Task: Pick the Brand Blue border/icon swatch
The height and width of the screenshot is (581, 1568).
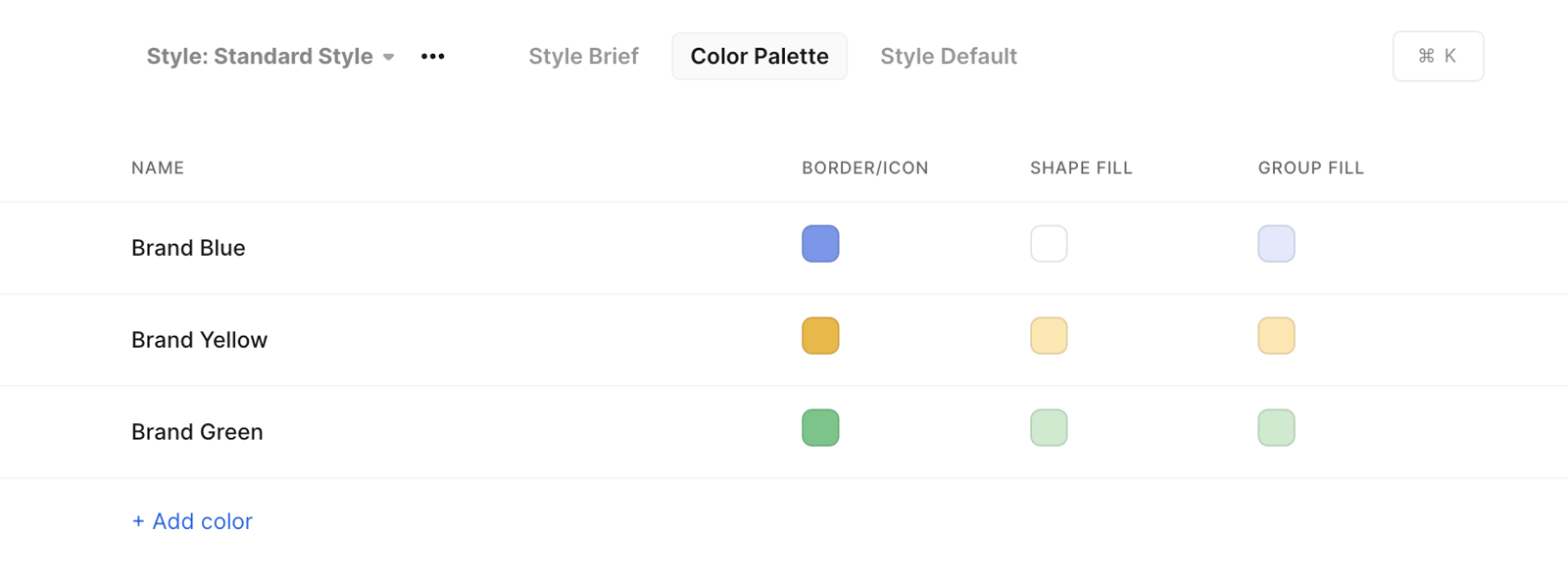Action: (x=820, y=244)
